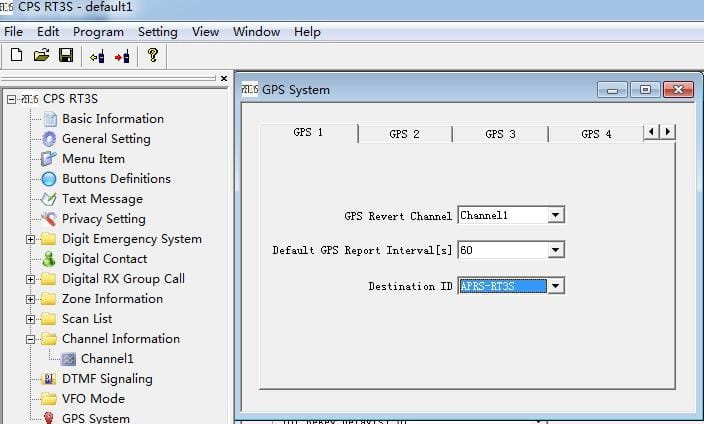Select Channel1 in the tree
The image size is (704, 424).
point(106,359)
